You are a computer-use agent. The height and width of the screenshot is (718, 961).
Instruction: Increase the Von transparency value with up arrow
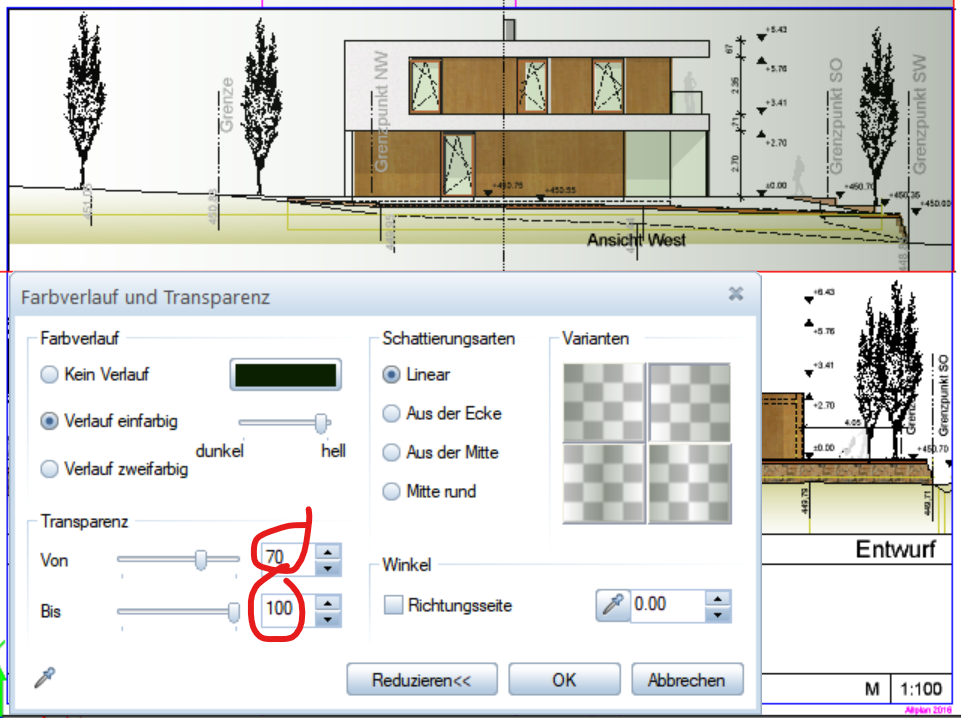pyautogui.click(x=327, y=551)
